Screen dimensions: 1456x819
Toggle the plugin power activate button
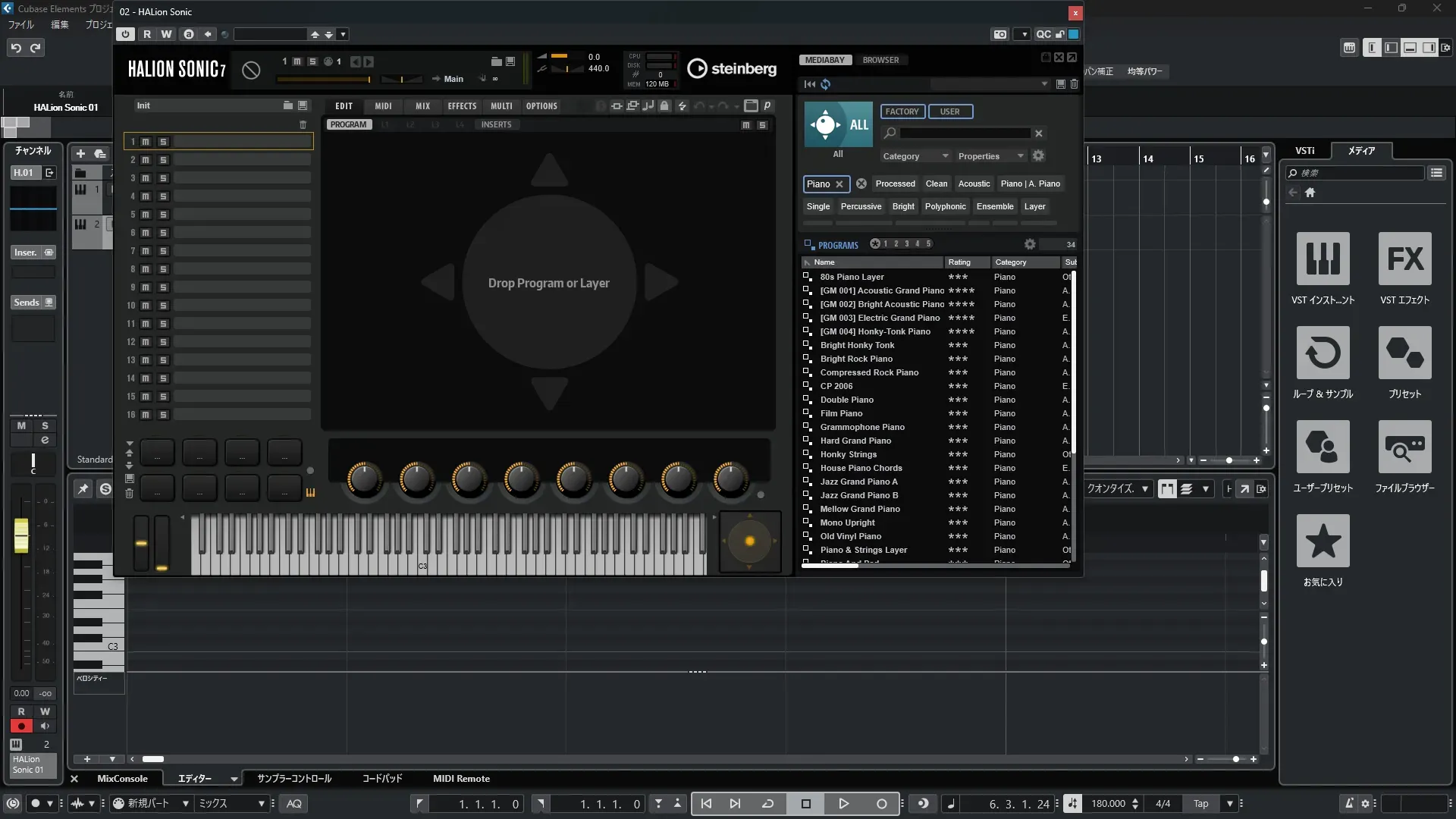tap(126, 34)
